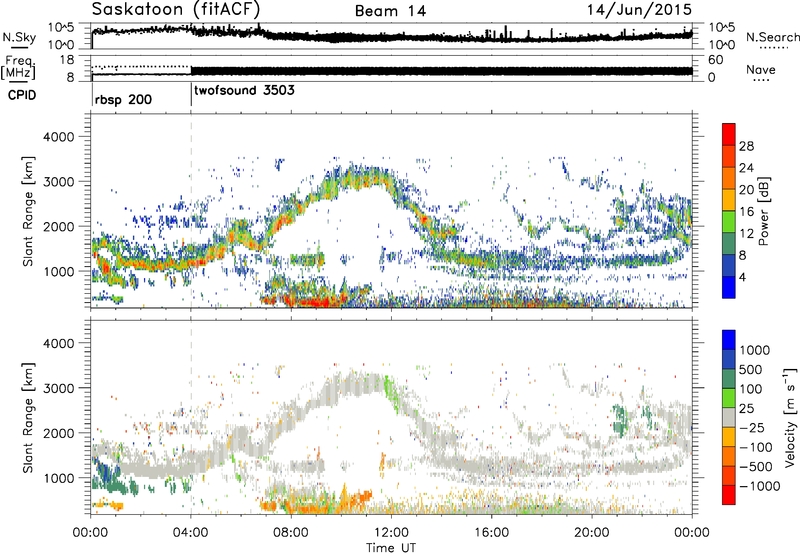Click the dotted line sample beneath "N.Search"
This screenshot has height=554, width=800.
tap(773, 48)
